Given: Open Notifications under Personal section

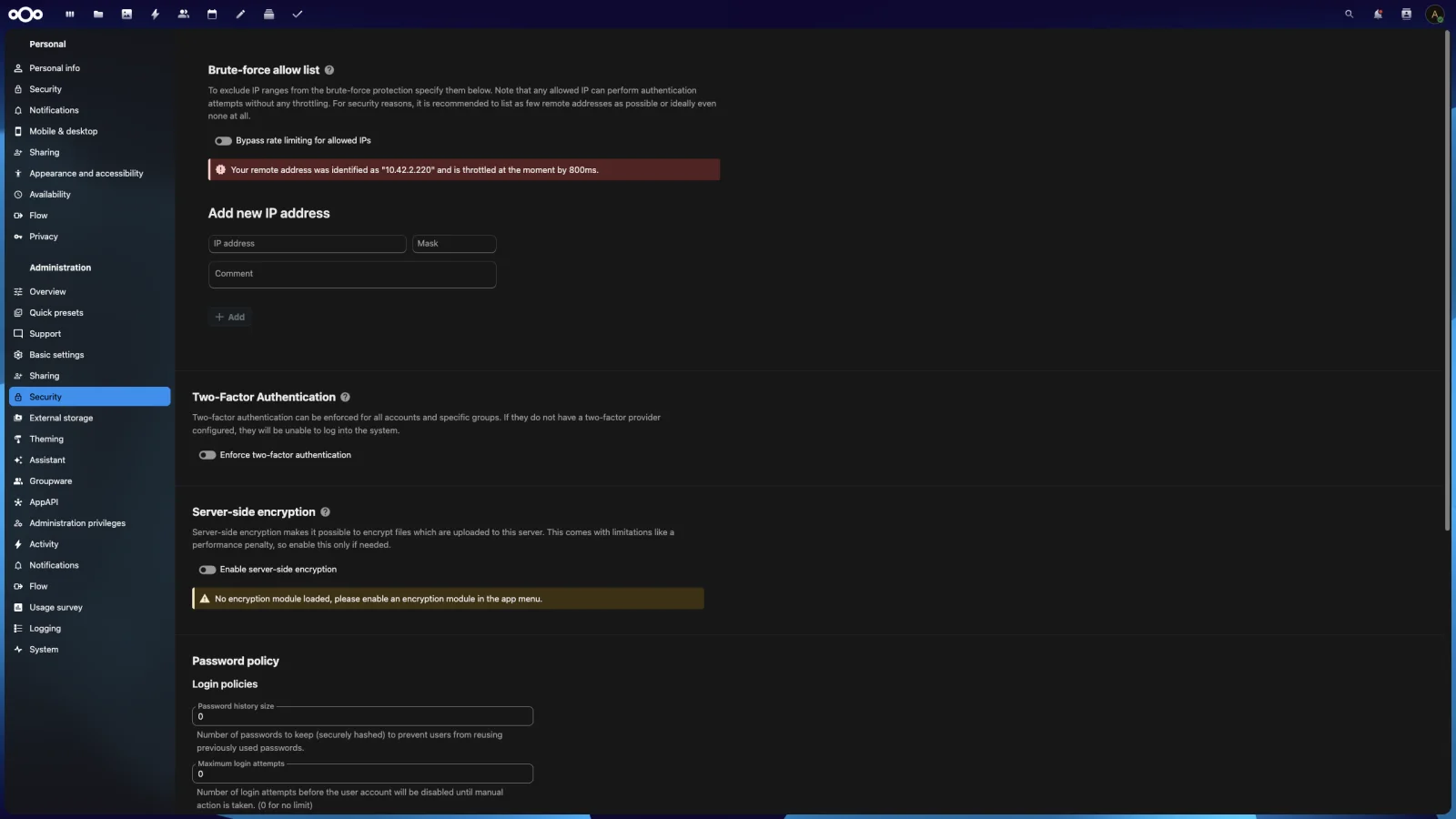Looking at the screenshot, I should tap(90, 110).
